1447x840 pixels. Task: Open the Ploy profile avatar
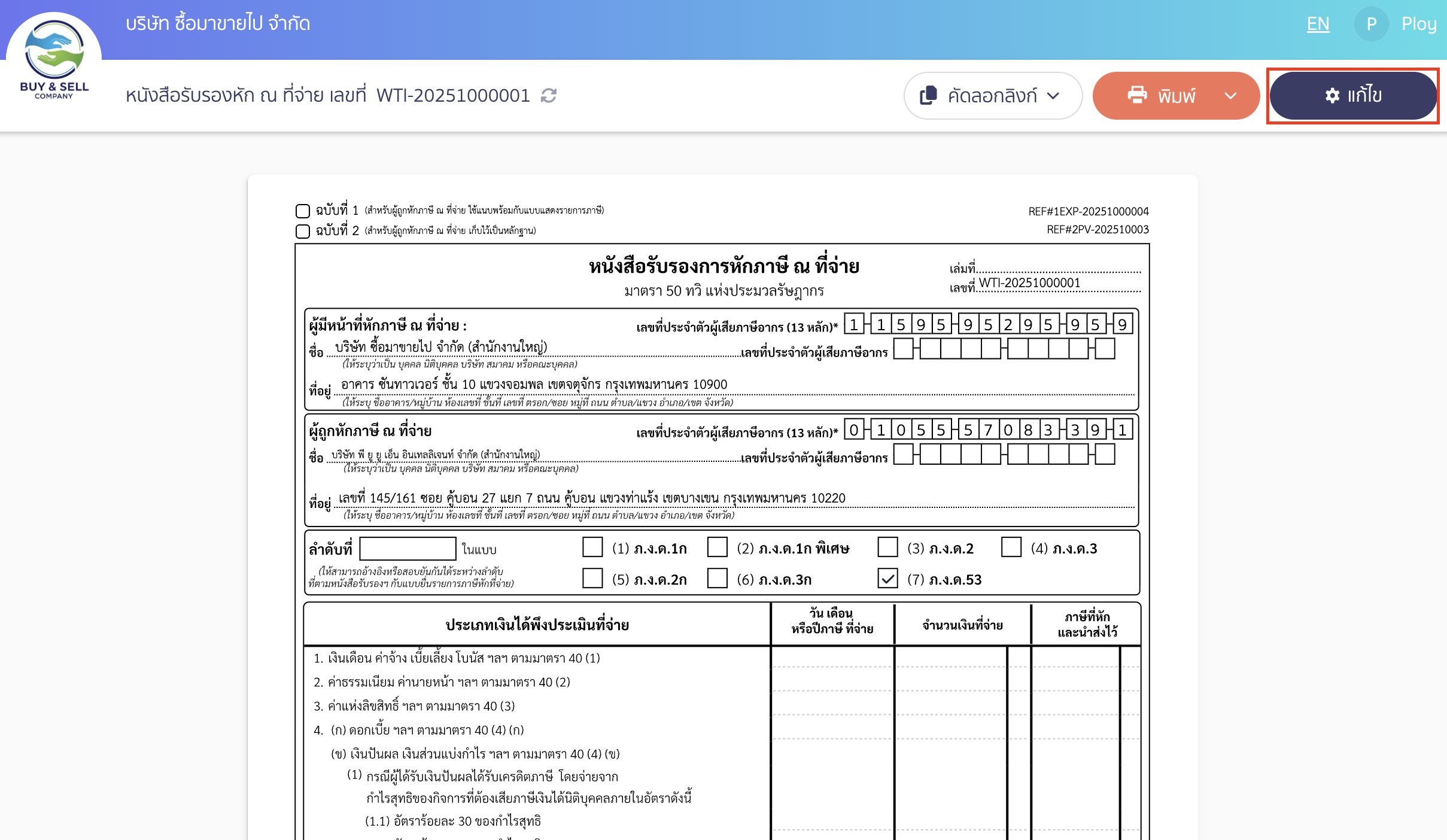tap(1371, 24)
